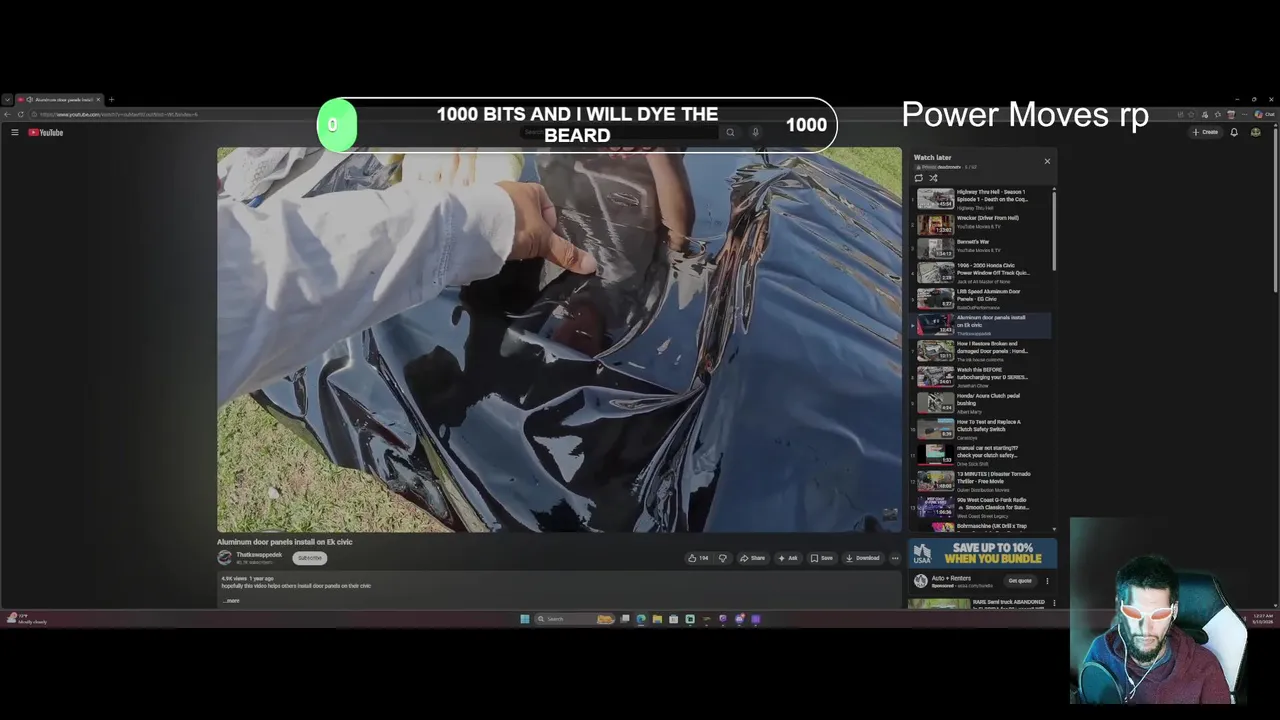This screenshot has width=1280, height=720.
Task: Open the ad options three-dot menu
Action: (x=1047, y=581)
